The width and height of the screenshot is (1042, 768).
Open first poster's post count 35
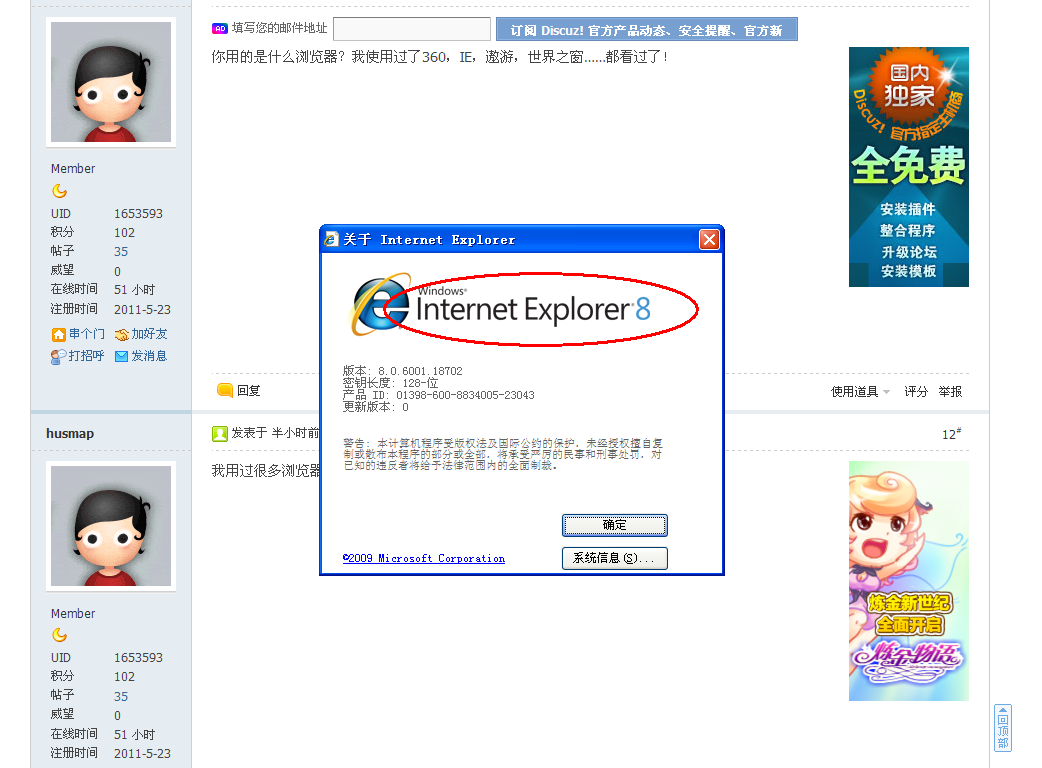coord(121,252)
